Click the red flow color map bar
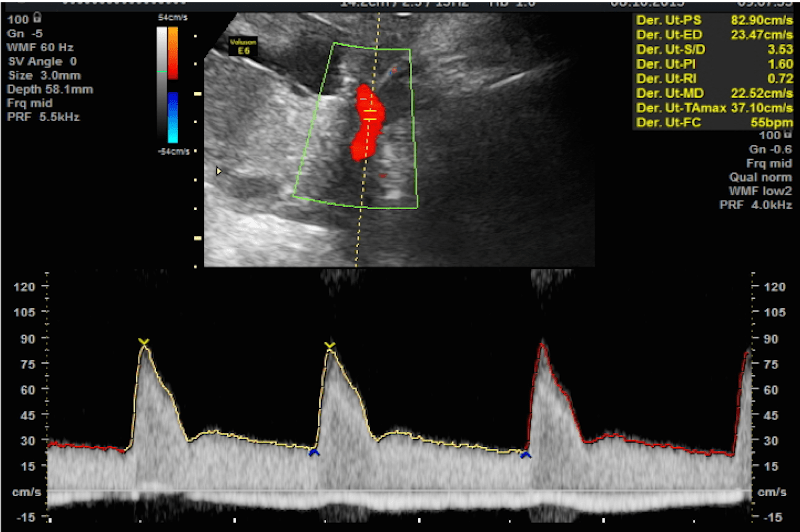This screenshot has height=532, width=800. 172,54
